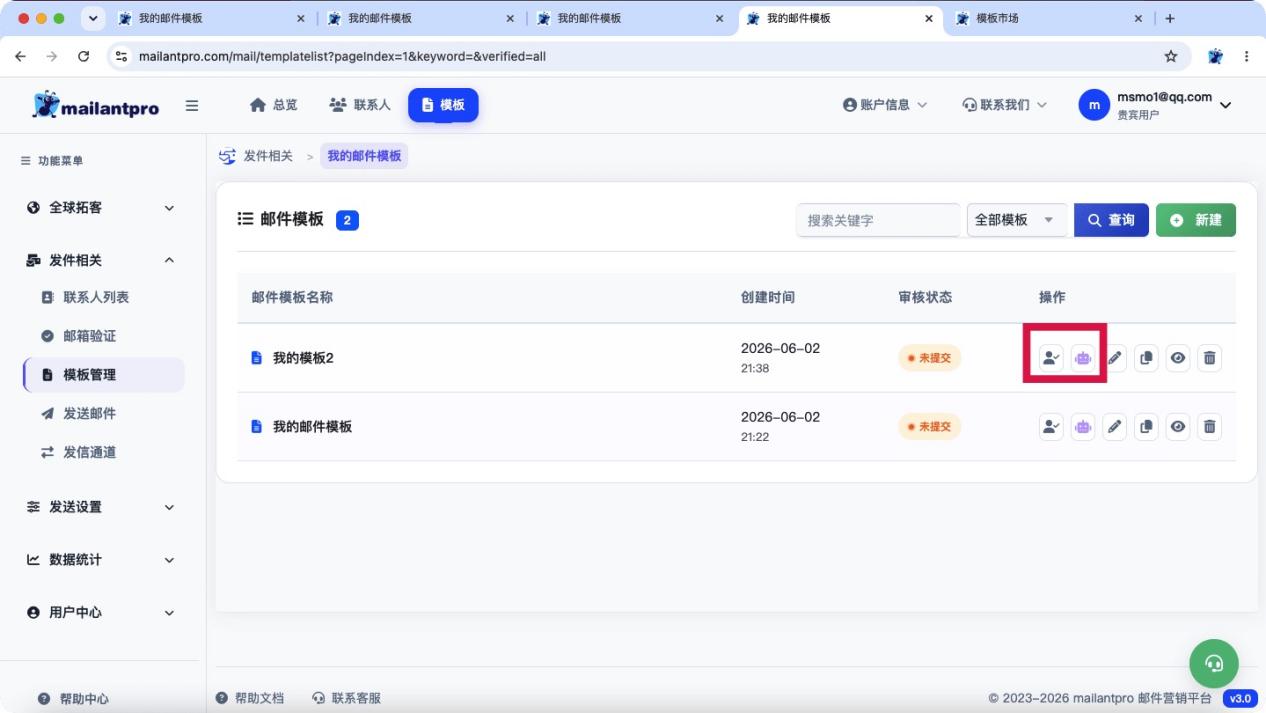The width and height of the screenshot is (1266, 713).
Task: Open the mailantpro browser extension icon
Action: tap(1216, 56)
